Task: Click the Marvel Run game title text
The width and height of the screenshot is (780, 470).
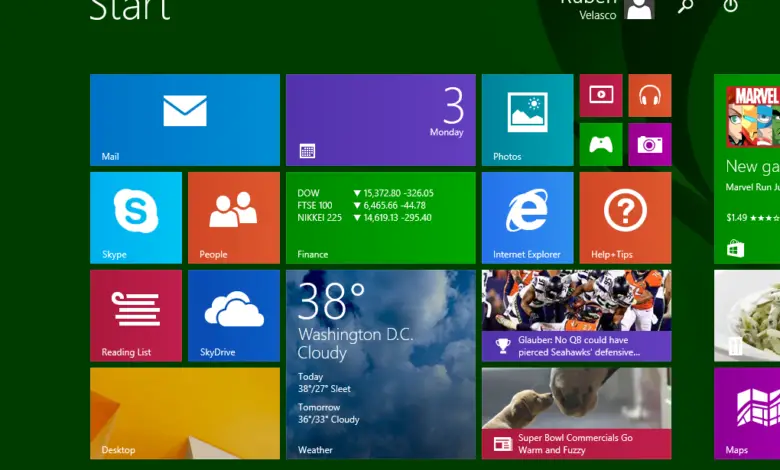Action: click(753, 188)
